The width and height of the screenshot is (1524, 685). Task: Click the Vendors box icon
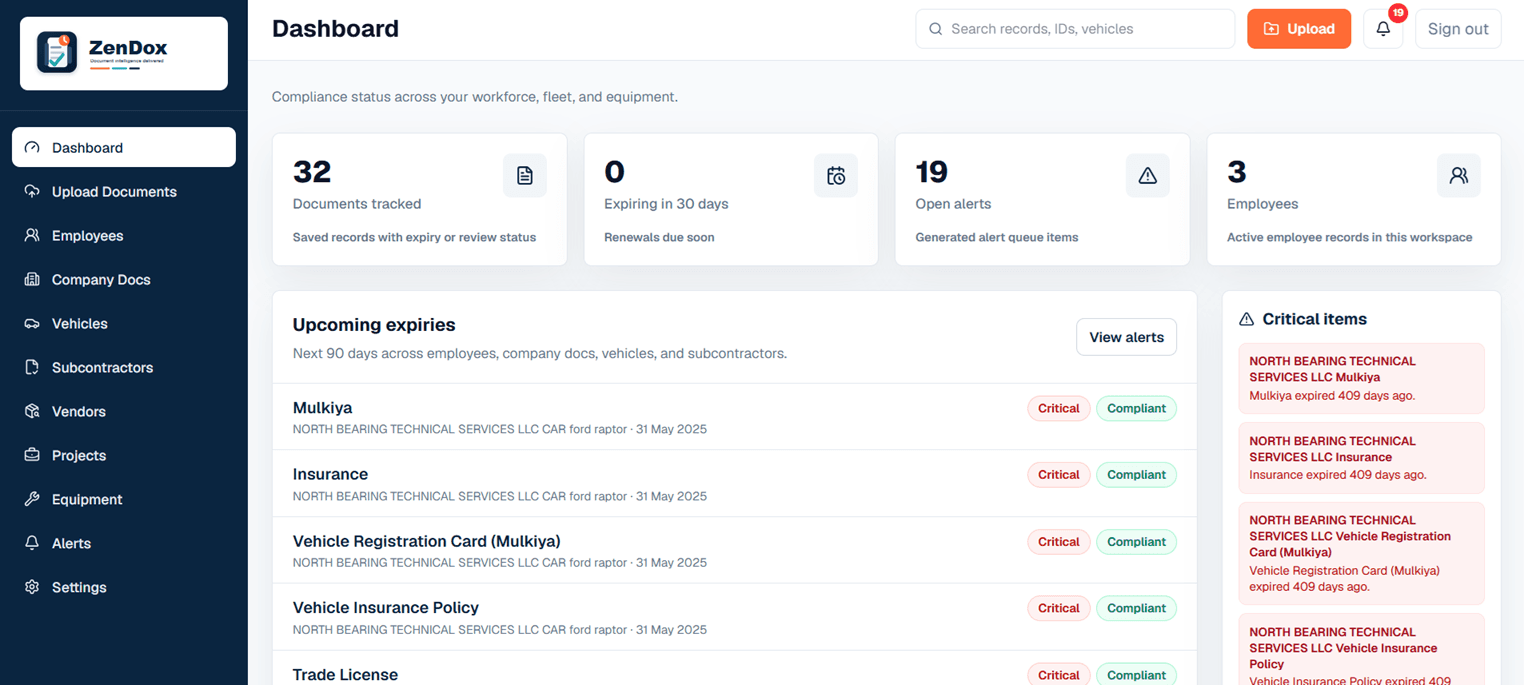[32, 411]
